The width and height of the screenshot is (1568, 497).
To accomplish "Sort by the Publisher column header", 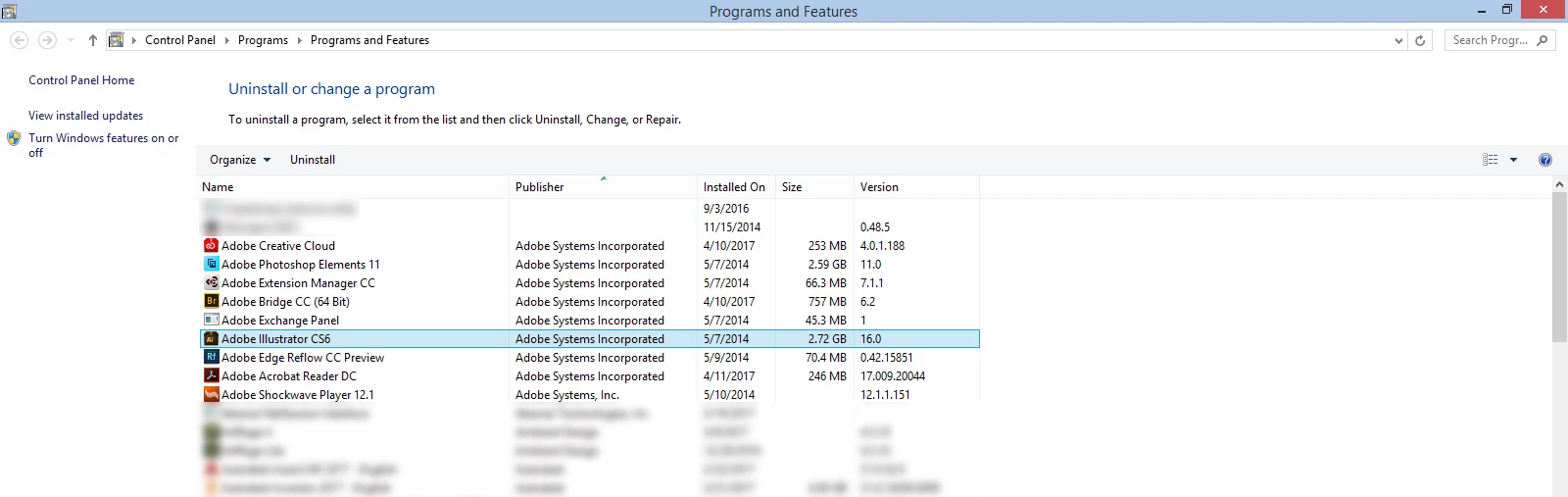I will point(603,187).
